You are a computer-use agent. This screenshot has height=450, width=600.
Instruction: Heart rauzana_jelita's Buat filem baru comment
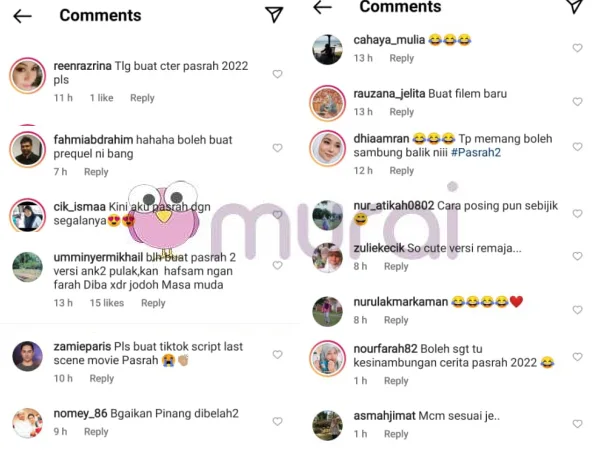(577, 101)
